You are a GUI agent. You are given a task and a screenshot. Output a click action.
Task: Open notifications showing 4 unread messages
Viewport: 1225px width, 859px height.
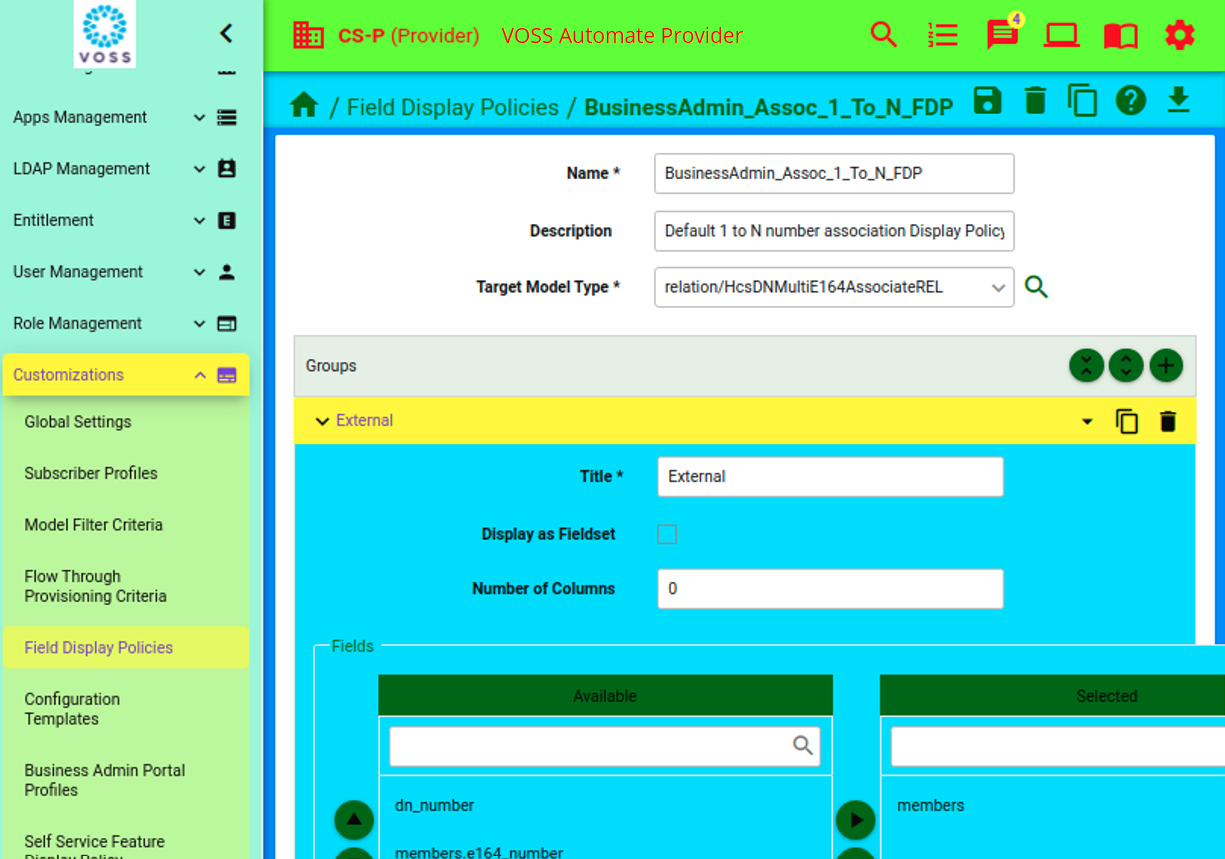[x=1002, y=34]
